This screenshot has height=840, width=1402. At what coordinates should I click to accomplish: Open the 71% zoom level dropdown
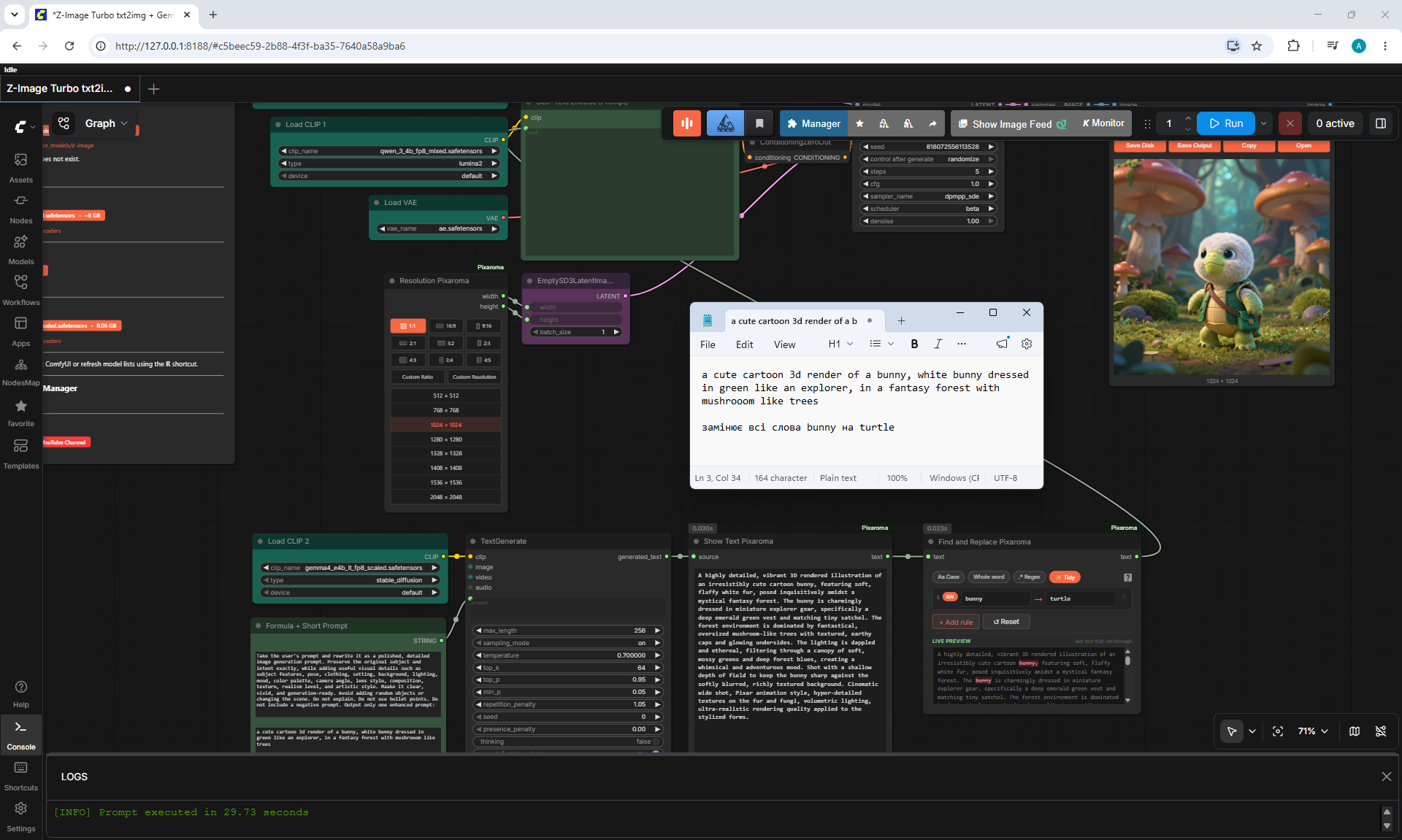pos(1313,731)
